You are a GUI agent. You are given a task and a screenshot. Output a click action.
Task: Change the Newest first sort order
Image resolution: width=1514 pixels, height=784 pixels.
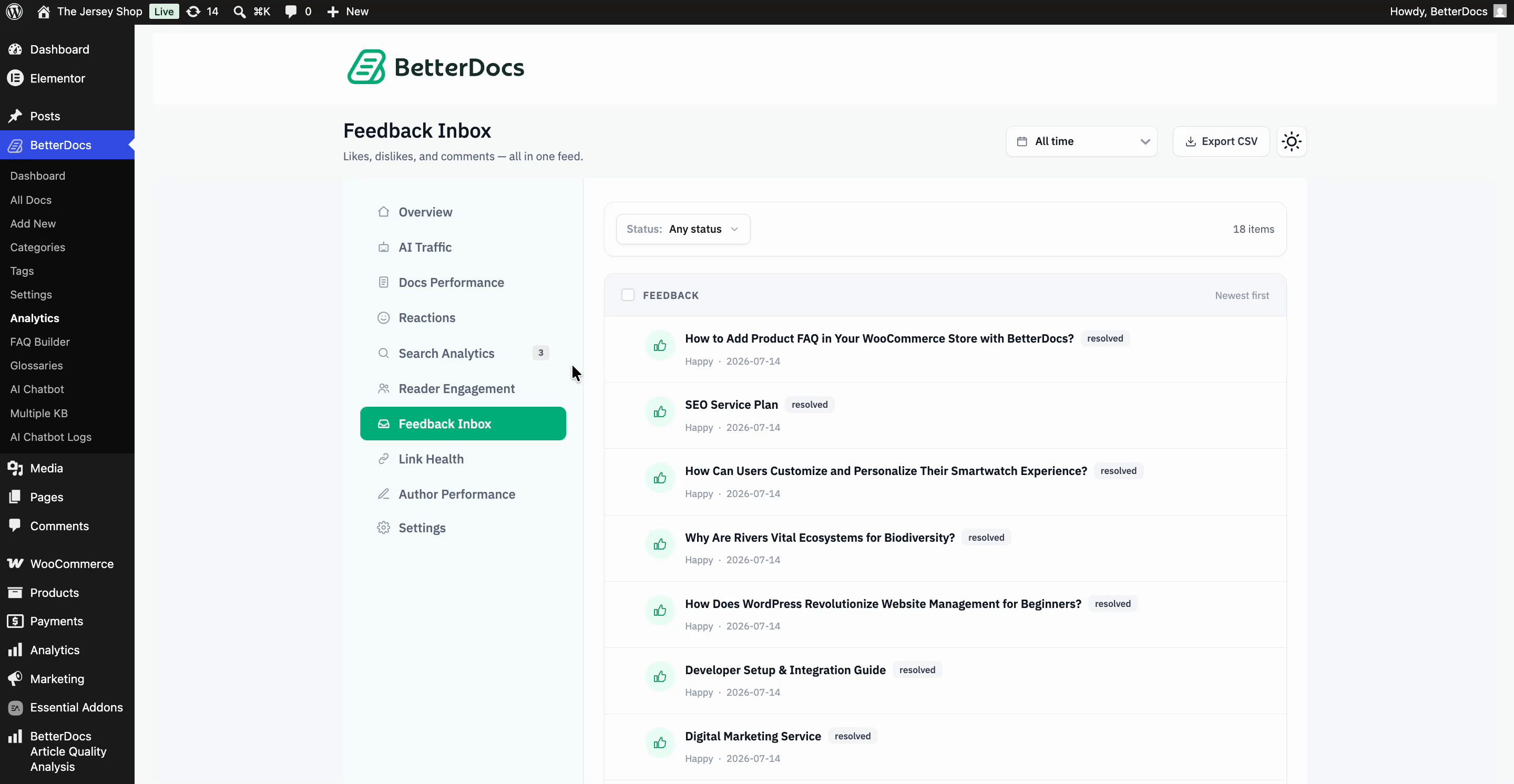1242,295
